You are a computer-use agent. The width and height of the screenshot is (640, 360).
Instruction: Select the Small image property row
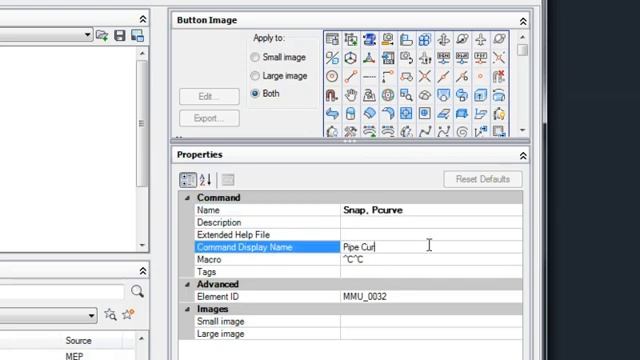click(358, 322)
